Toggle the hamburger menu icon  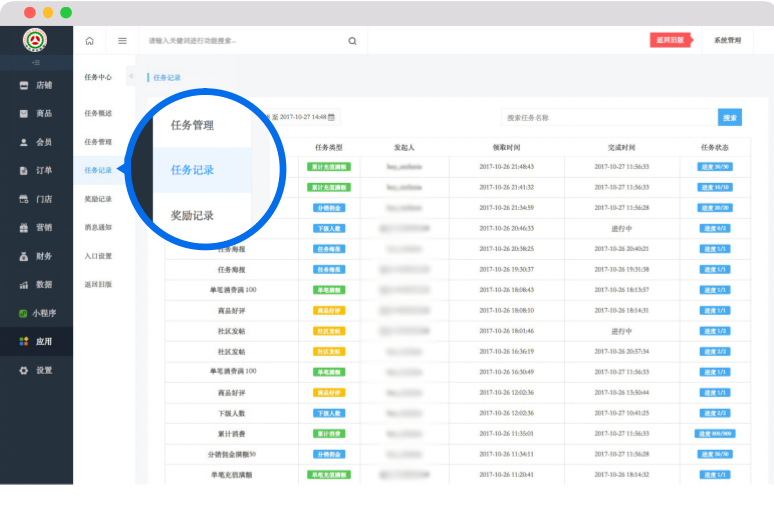(122, 41)
